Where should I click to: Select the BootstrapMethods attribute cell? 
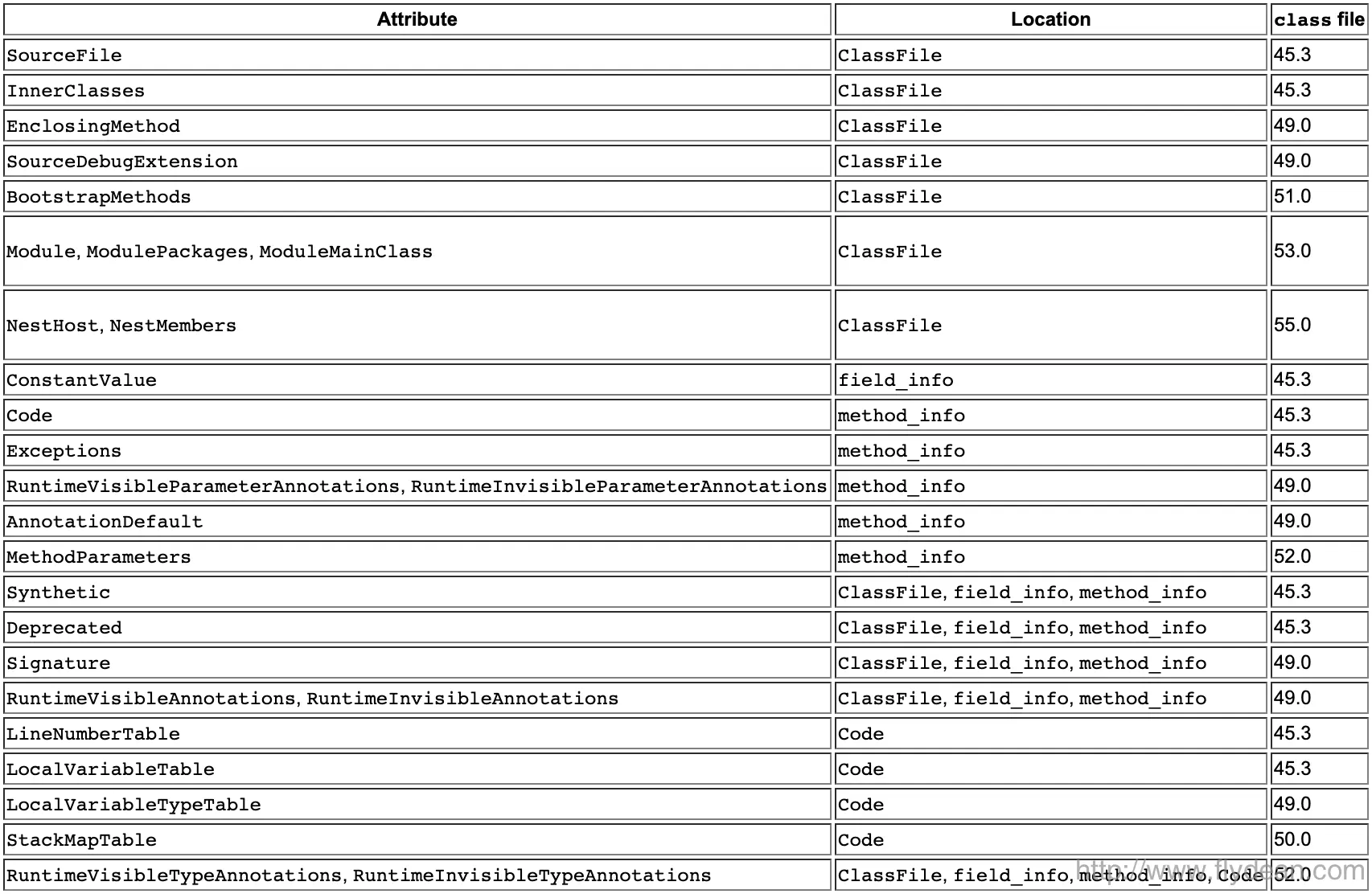[x=417, y=196]
